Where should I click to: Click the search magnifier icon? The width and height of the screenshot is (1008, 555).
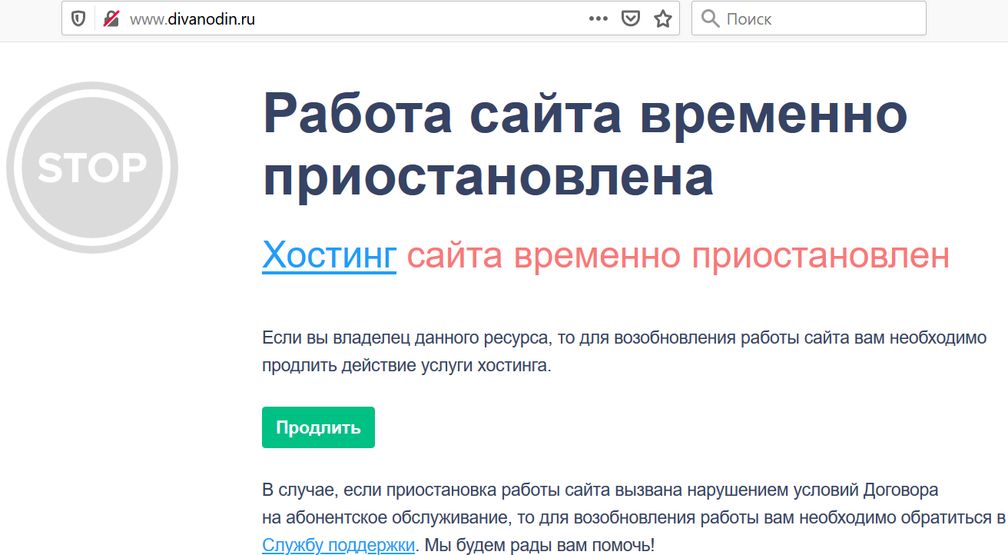coord(710,18)
